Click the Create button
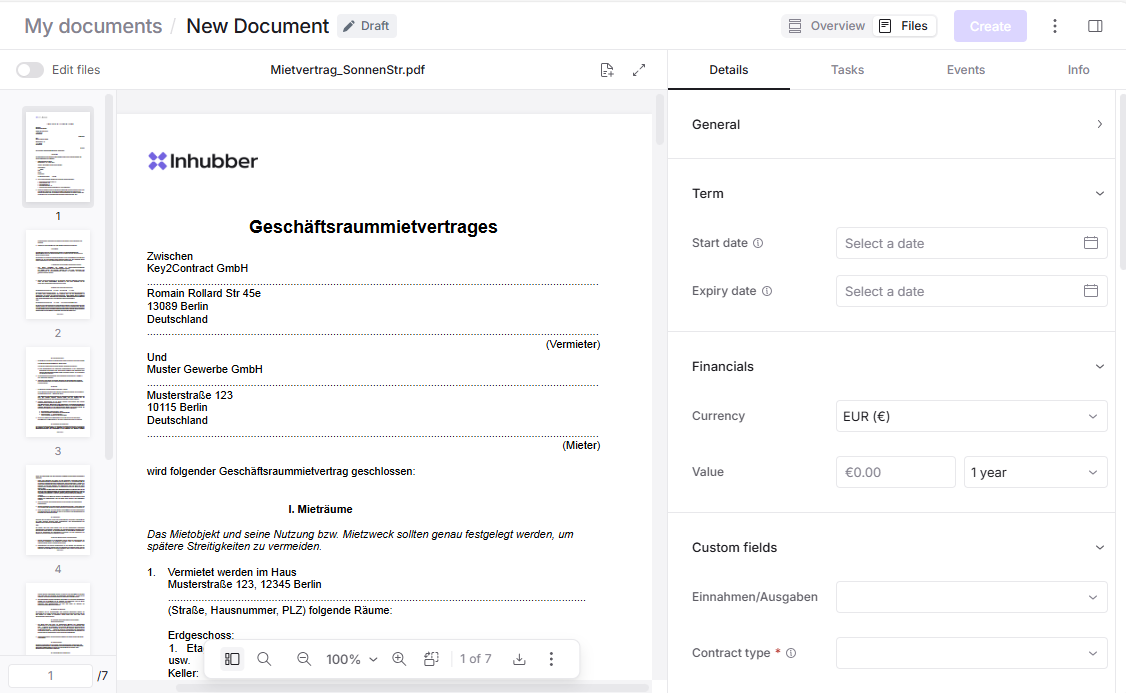Screen dimensions: 1126x693 pos(989,26)
